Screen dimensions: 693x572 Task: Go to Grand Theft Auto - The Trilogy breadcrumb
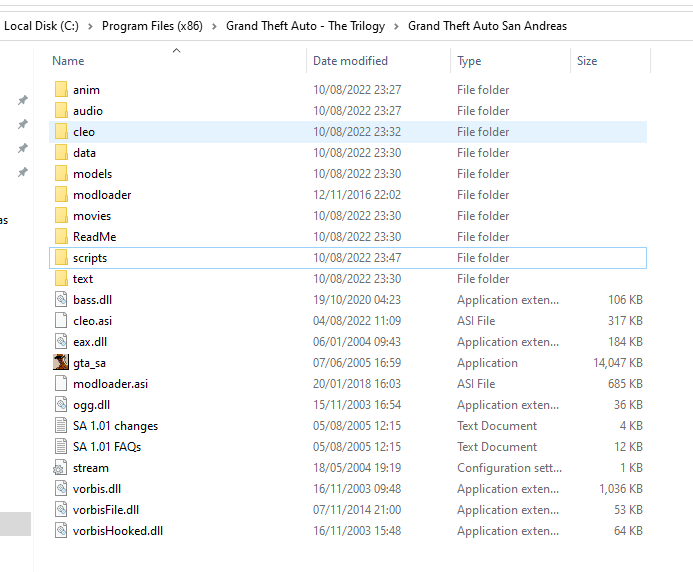[305, 26]
